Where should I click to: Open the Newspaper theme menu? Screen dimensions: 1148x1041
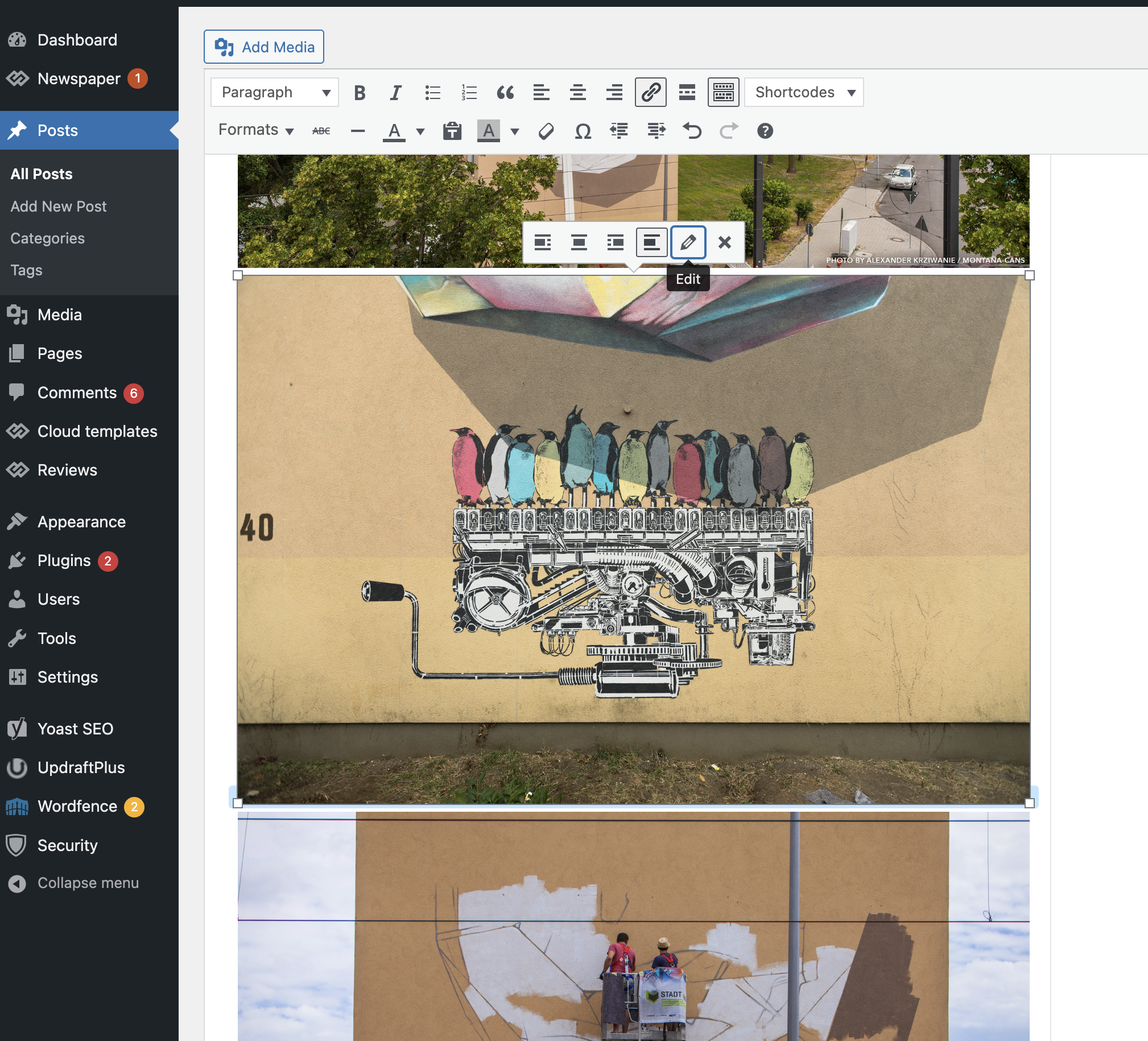(x=89, y=79)
